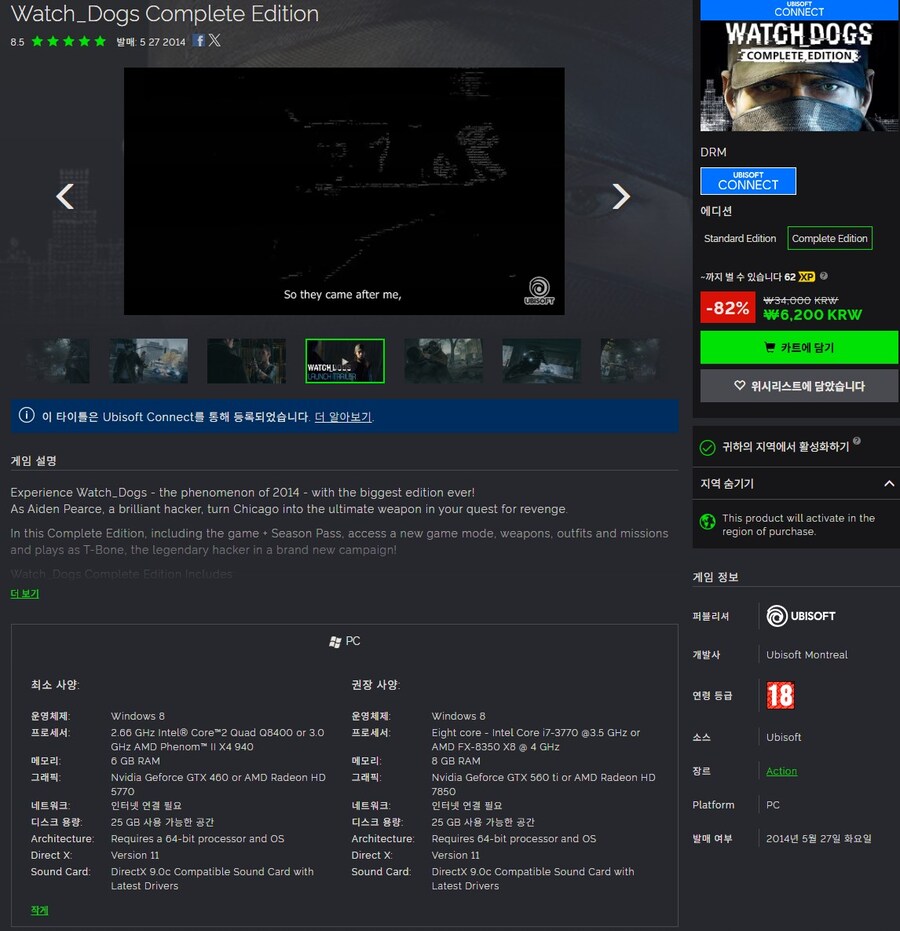Click the Ubisoft Montreal developer name
The width and height of the screenshot is (900, 931).
[807, 654]
